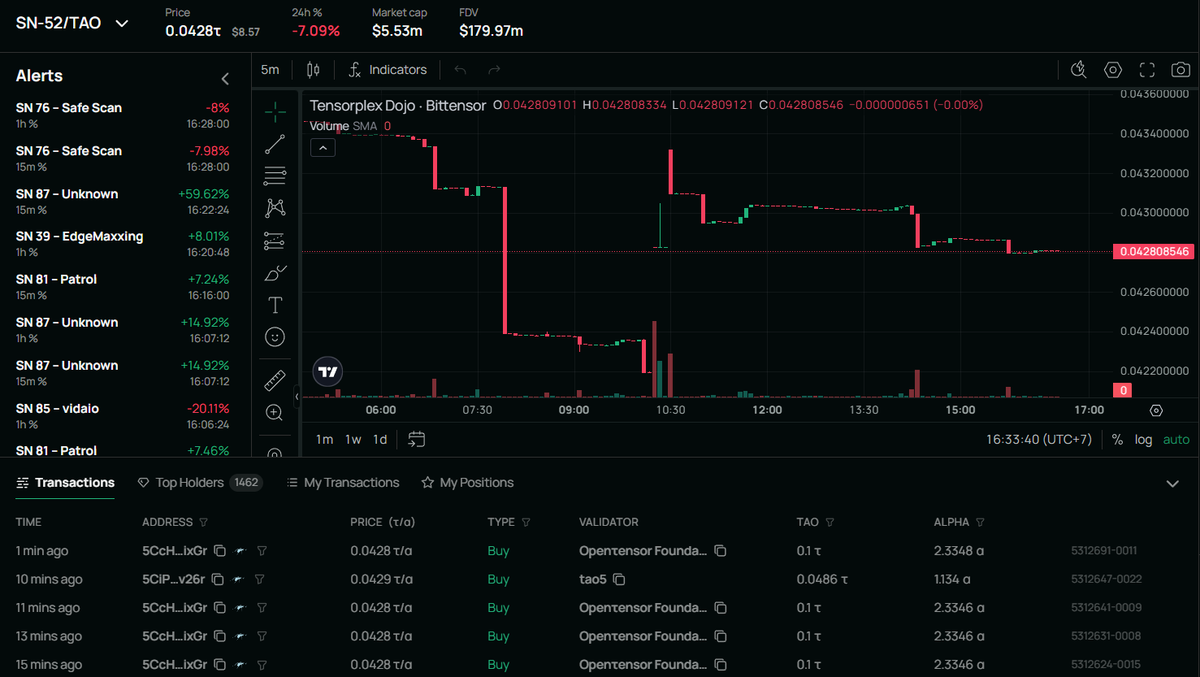Open the TYPE column filter
This screenshot has width=1200, height=677.
pyautogui.click(x=526, y=522)
